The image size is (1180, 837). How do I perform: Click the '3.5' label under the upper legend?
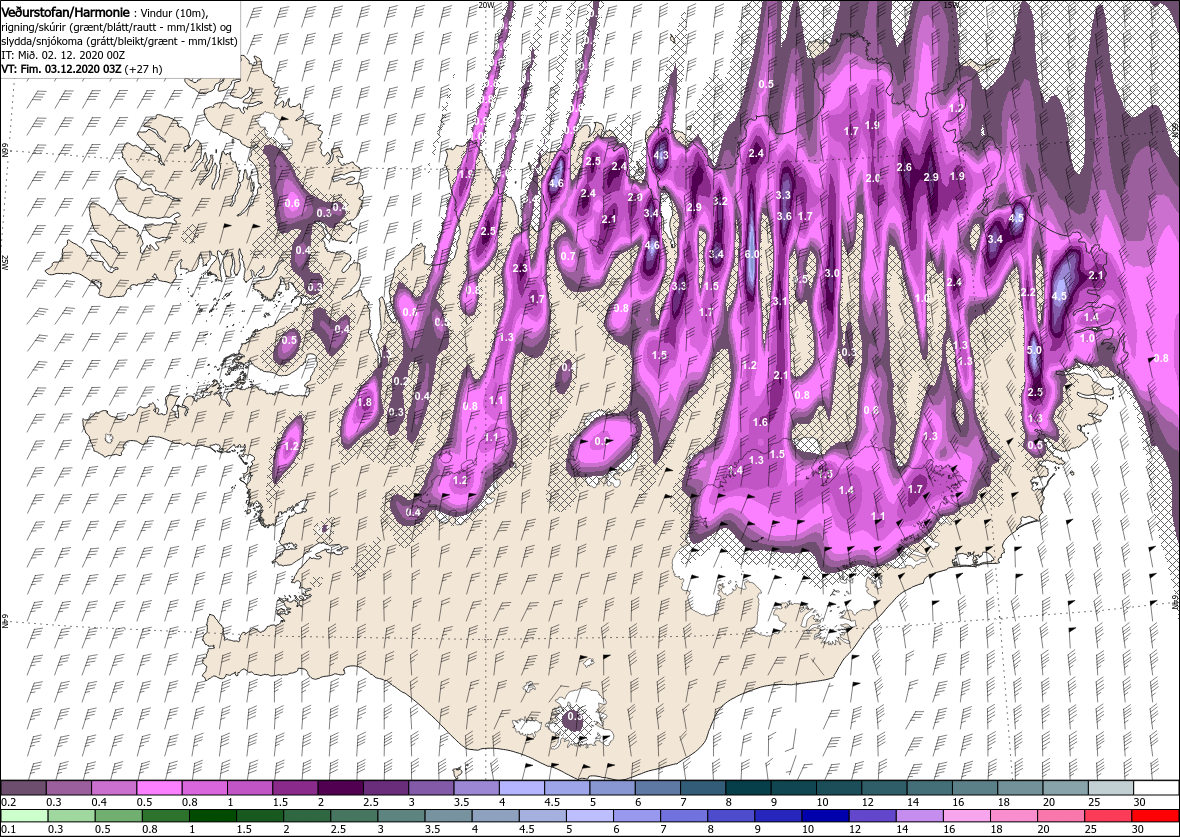[461, 802]
